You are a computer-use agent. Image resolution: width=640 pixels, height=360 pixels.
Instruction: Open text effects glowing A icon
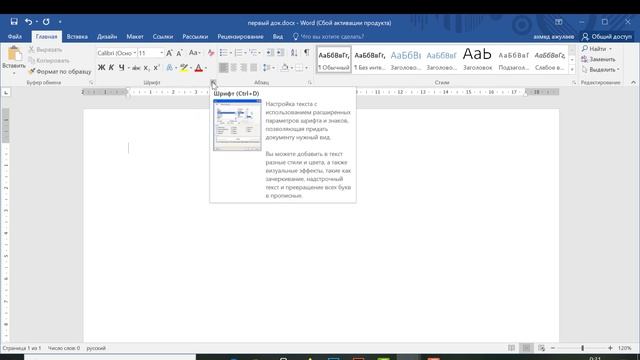pyautogui.click(x=169, y=68)
